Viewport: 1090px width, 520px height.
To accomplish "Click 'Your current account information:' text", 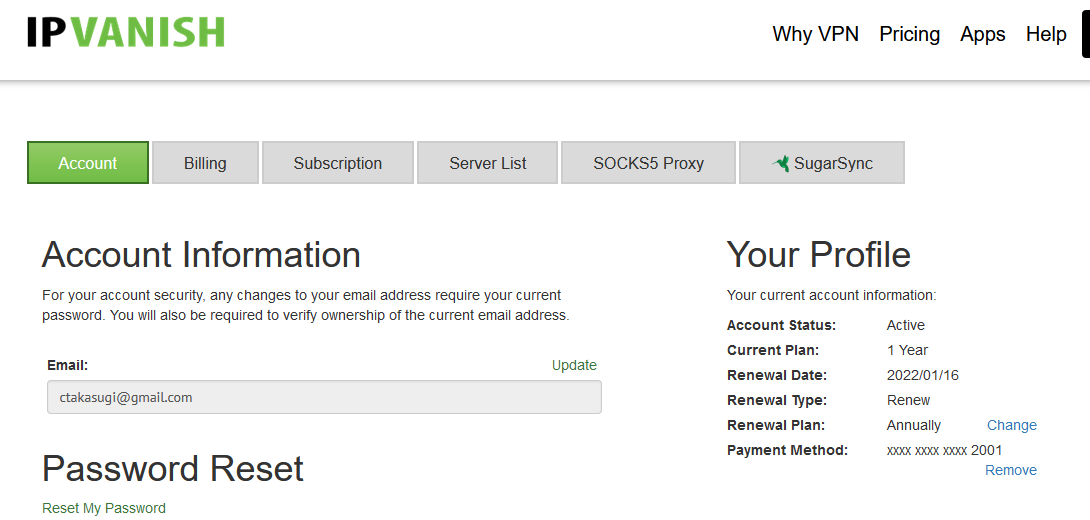I will point(831,295).
